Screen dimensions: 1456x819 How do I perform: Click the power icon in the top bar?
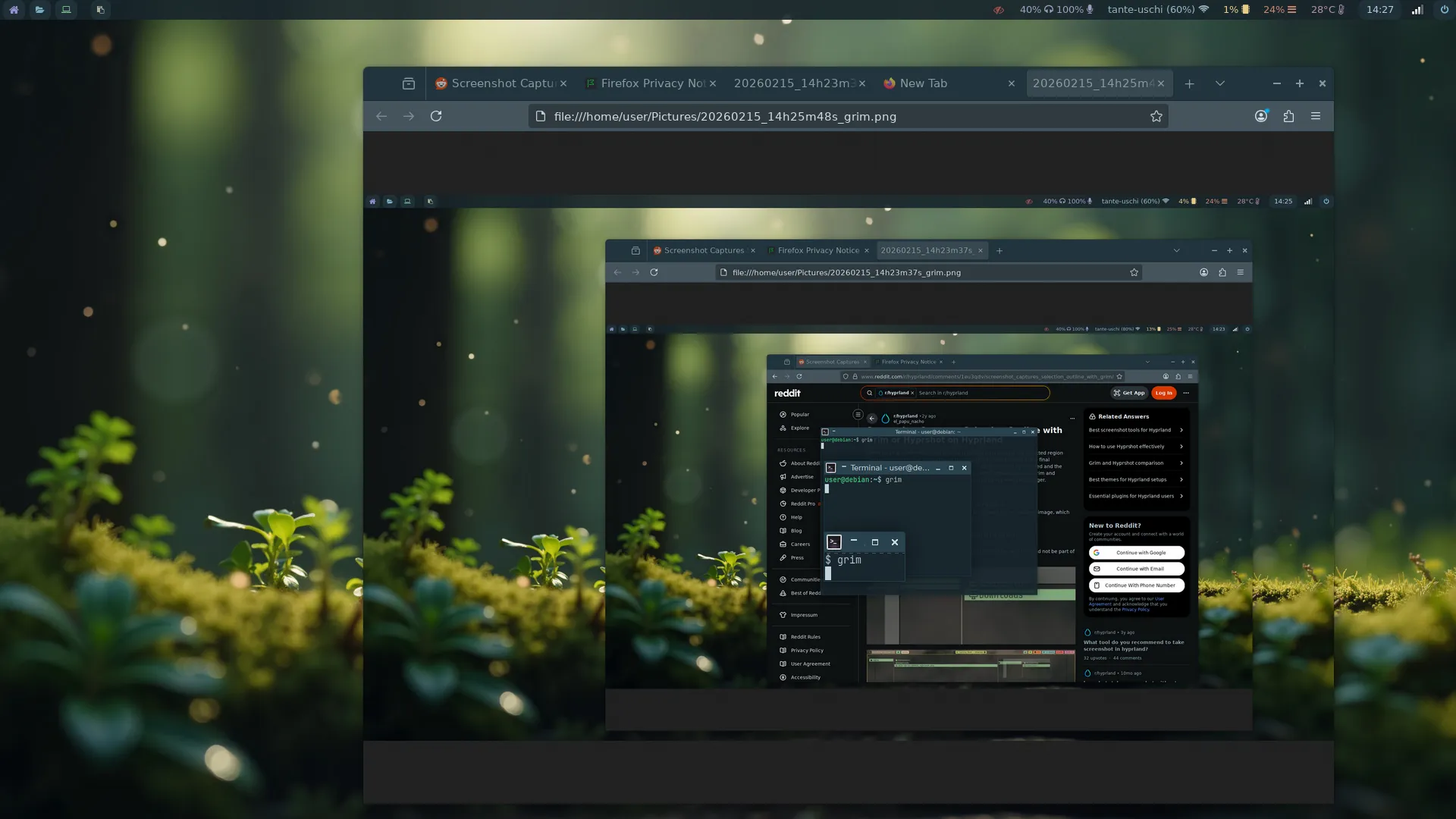click(x=1444, y=10)
